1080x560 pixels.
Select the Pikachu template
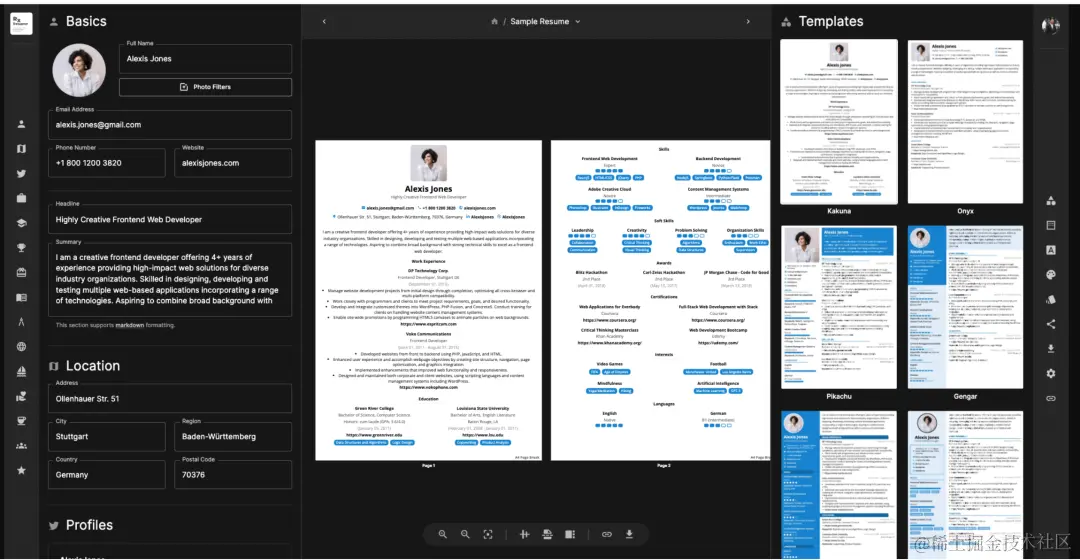click(838, 307)
